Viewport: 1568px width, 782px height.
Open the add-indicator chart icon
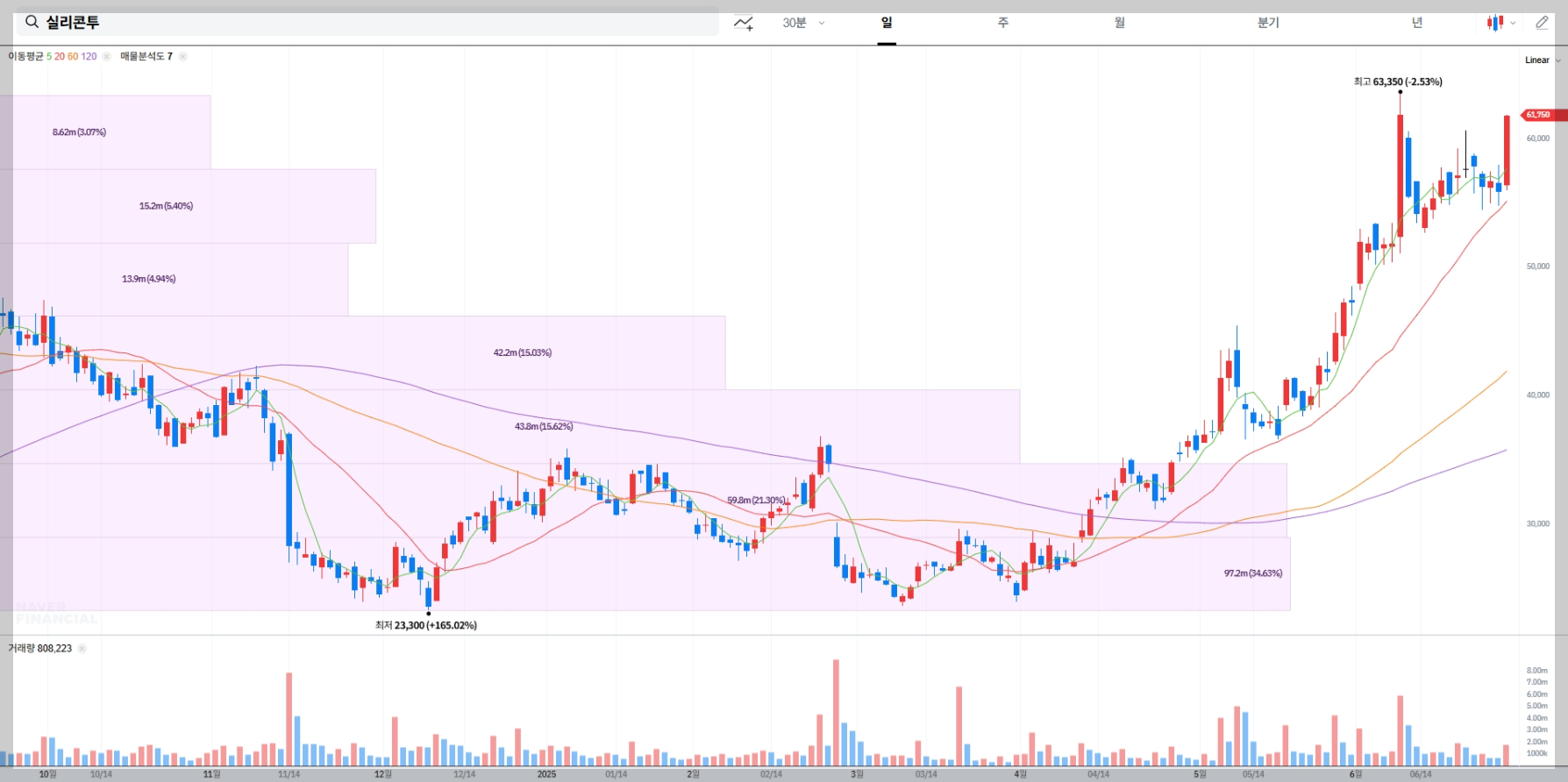tap(744, 23)
